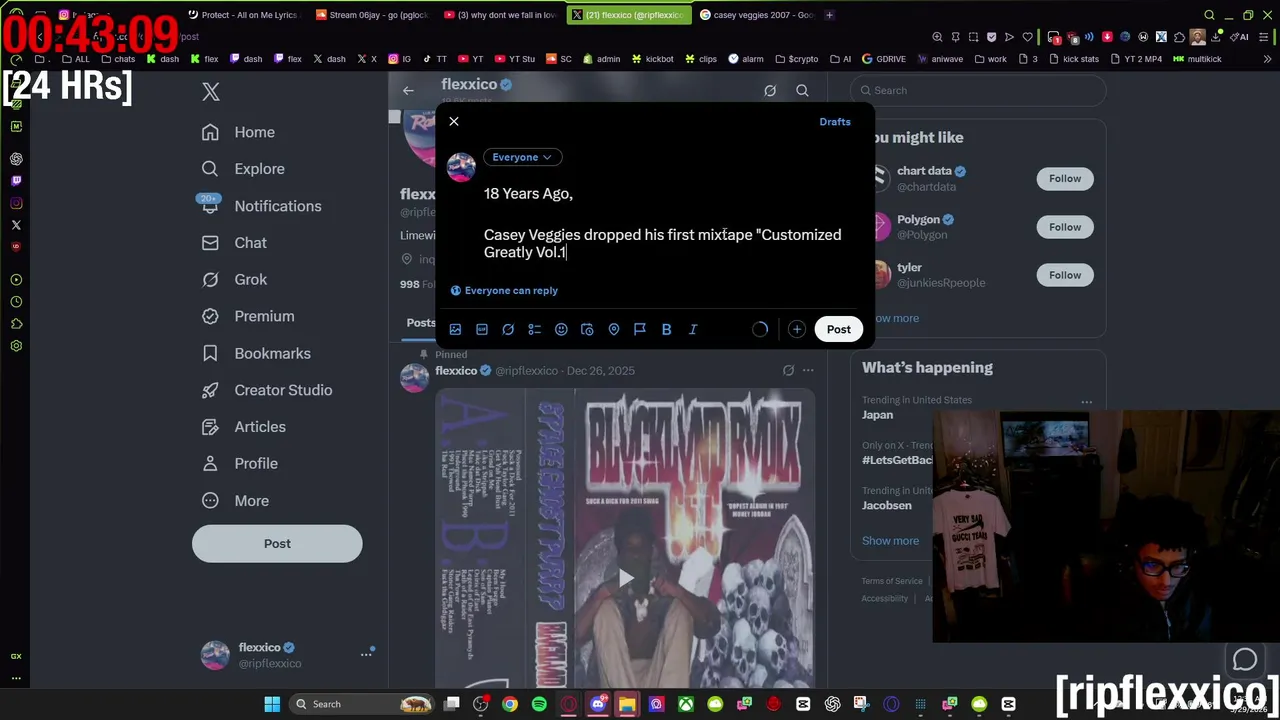Click the large sidebar Post button

tap(277, 544)
